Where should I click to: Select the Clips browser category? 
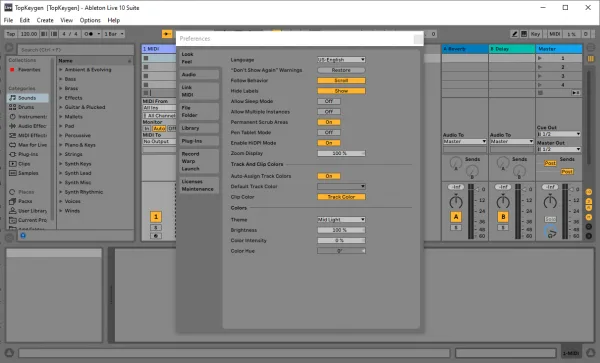tap(28, 164)
